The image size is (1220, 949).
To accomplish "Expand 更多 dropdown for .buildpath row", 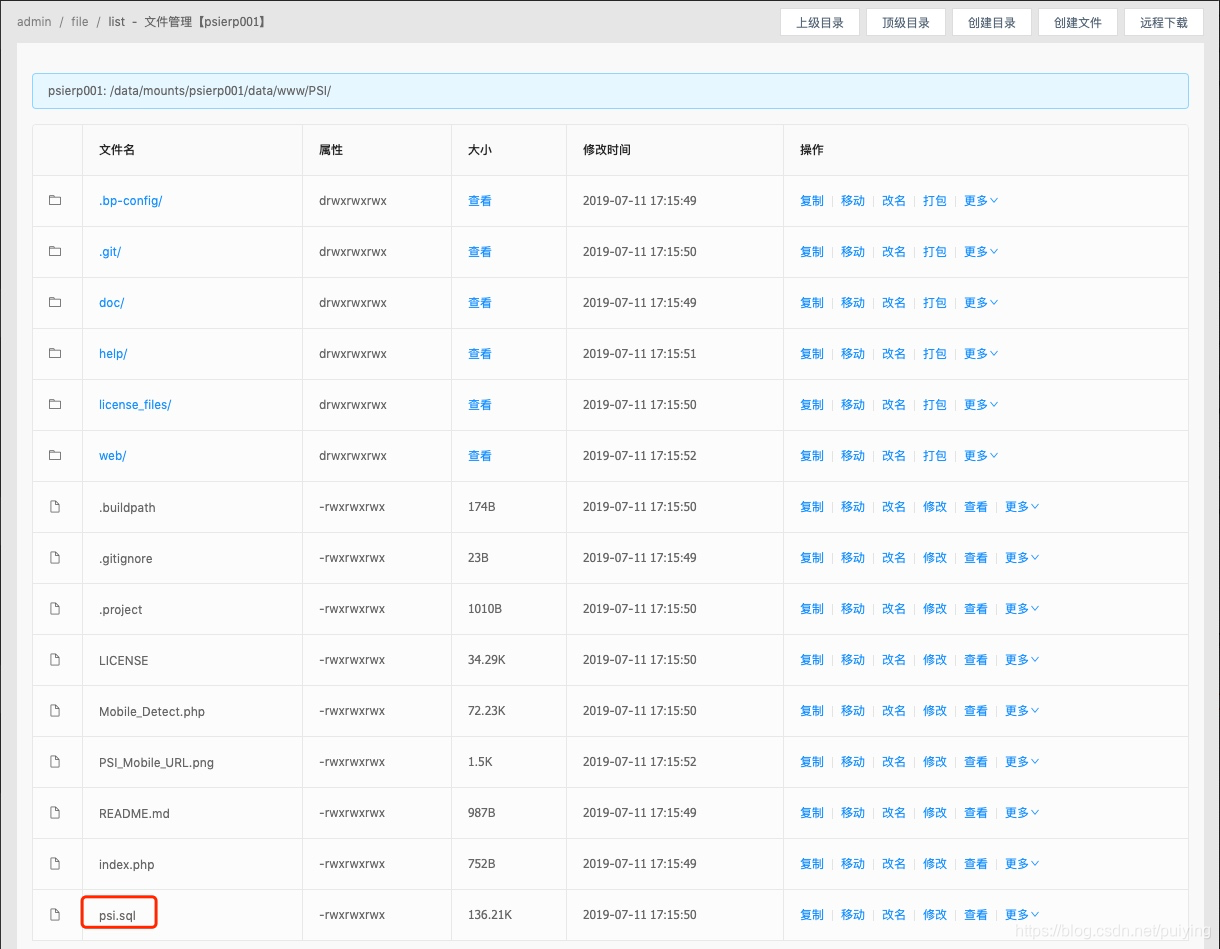I will coord(1022,506).
